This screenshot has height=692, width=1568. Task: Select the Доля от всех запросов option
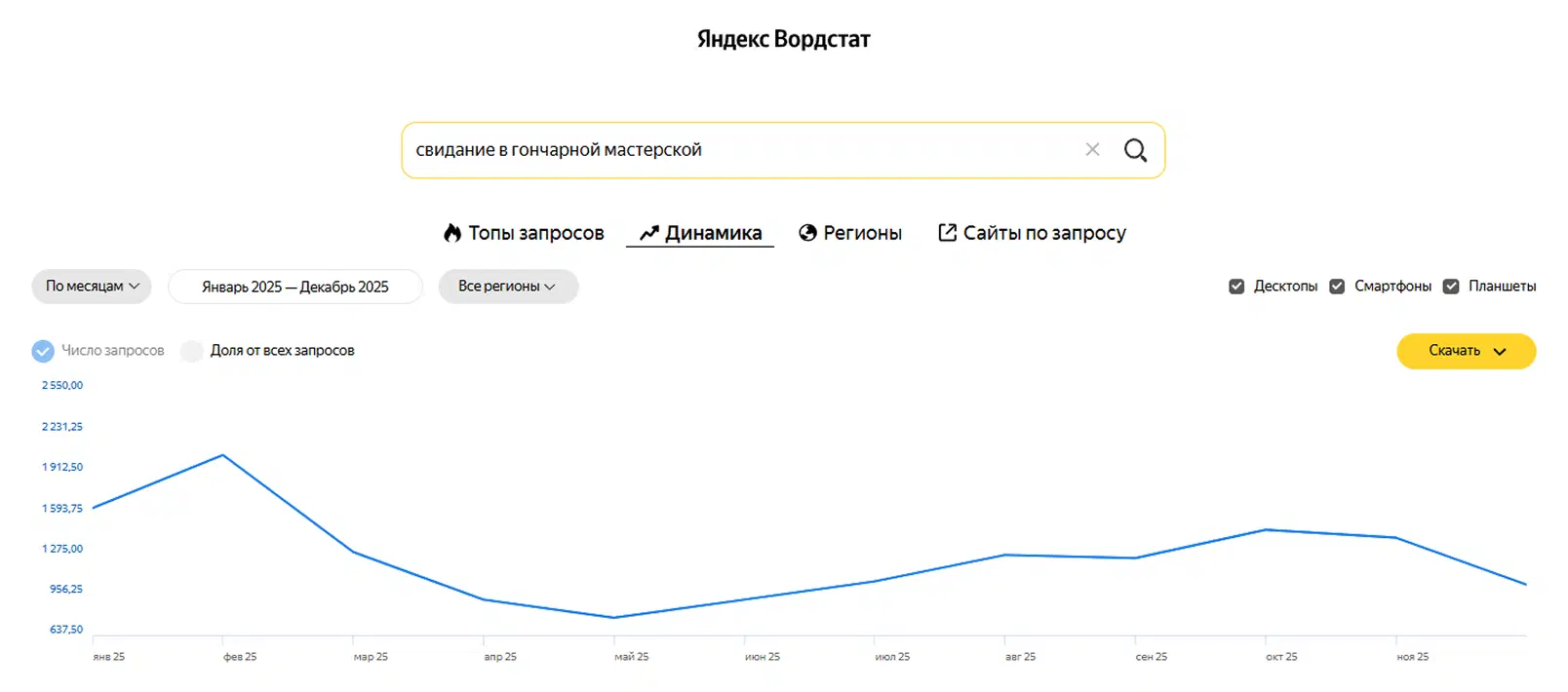(192, 351)
